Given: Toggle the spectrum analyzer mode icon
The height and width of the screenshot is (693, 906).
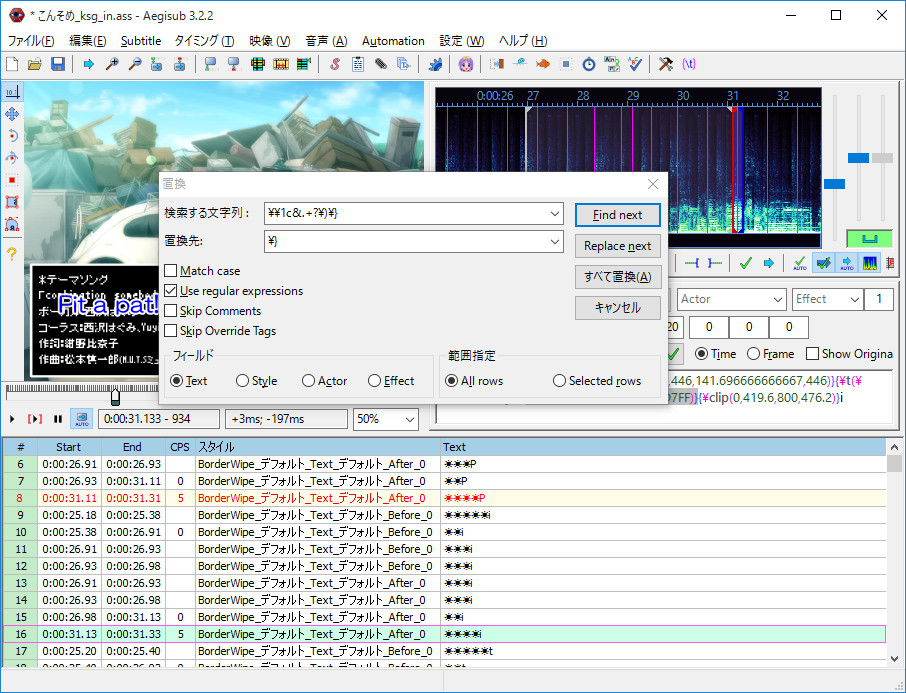Looking at the screenshot, I should point(869,264).
